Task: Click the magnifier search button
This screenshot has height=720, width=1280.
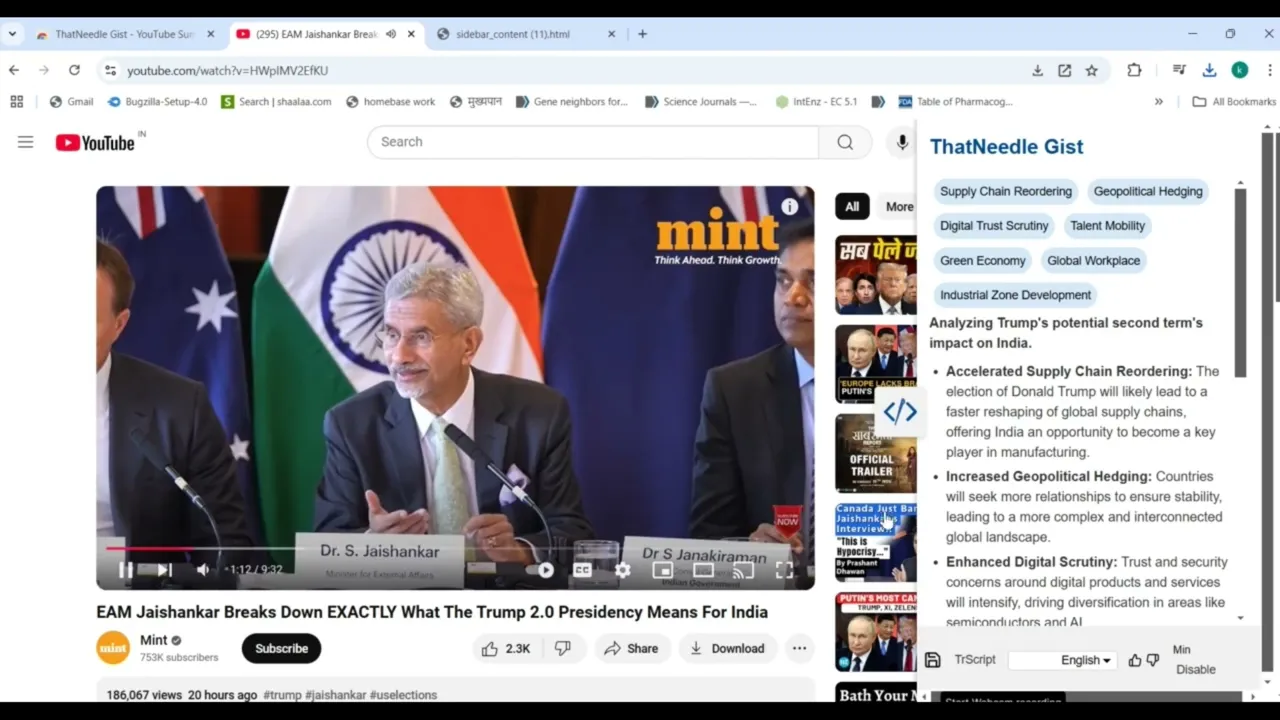Action: pos(845,142)
